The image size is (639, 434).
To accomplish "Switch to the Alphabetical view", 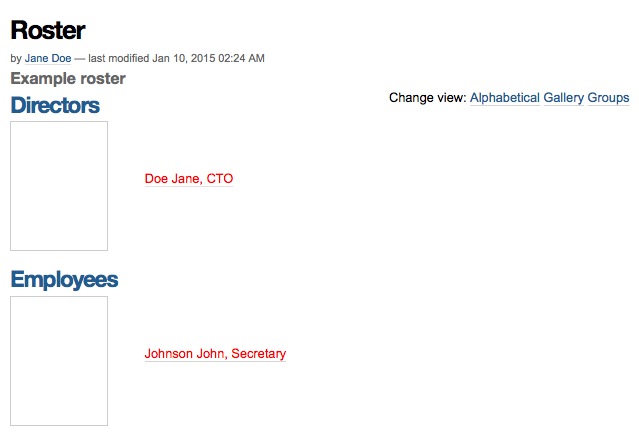I will click(505, 98).
